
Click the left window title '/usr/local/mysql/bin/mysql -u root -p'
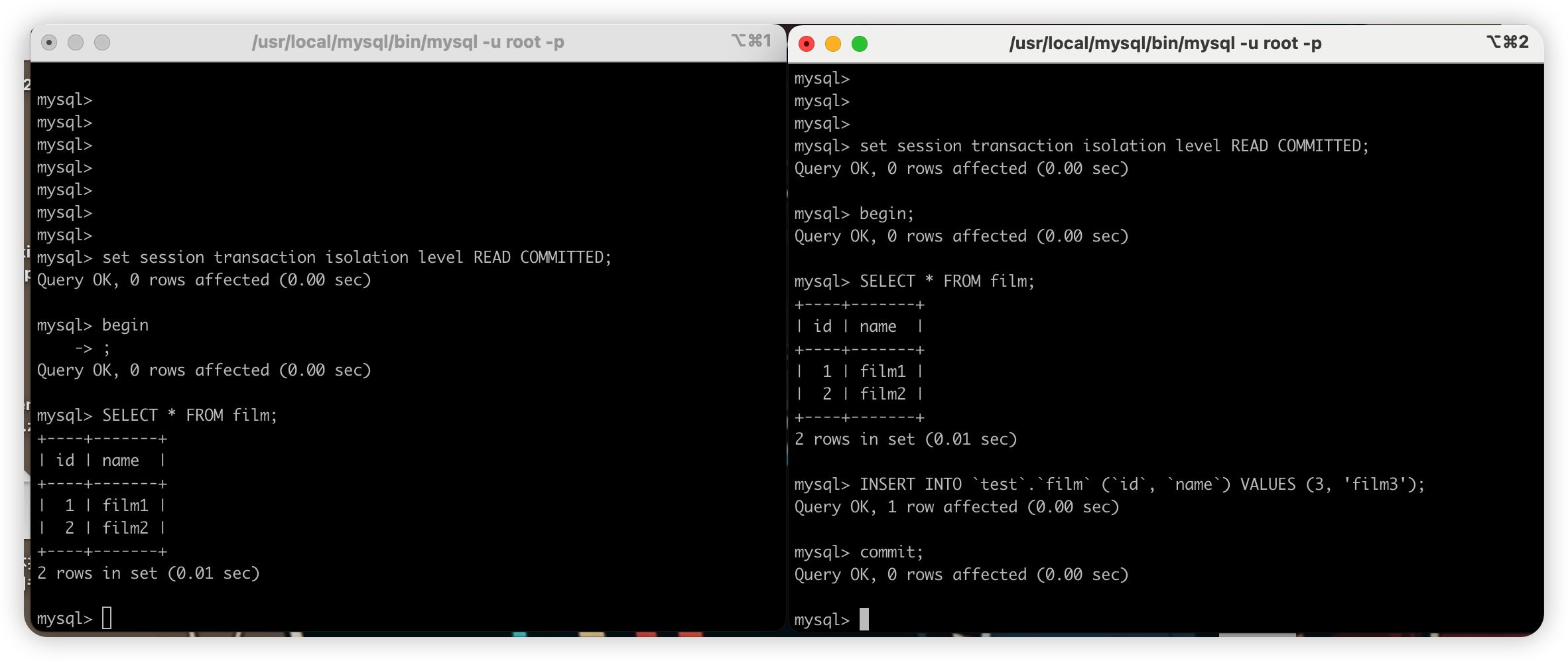408,42
